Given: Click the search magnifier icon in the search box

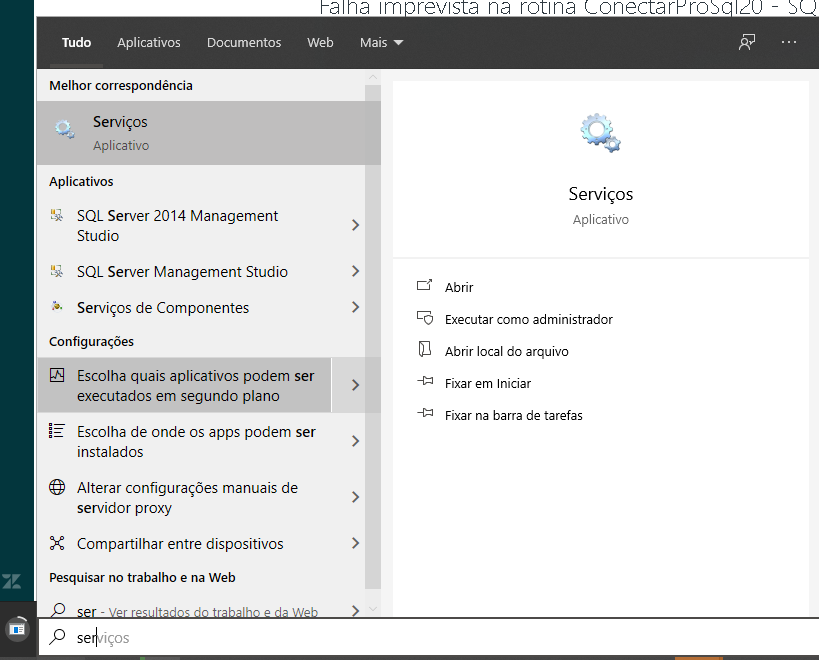Looking at the screenshot, I should point(57,637).
